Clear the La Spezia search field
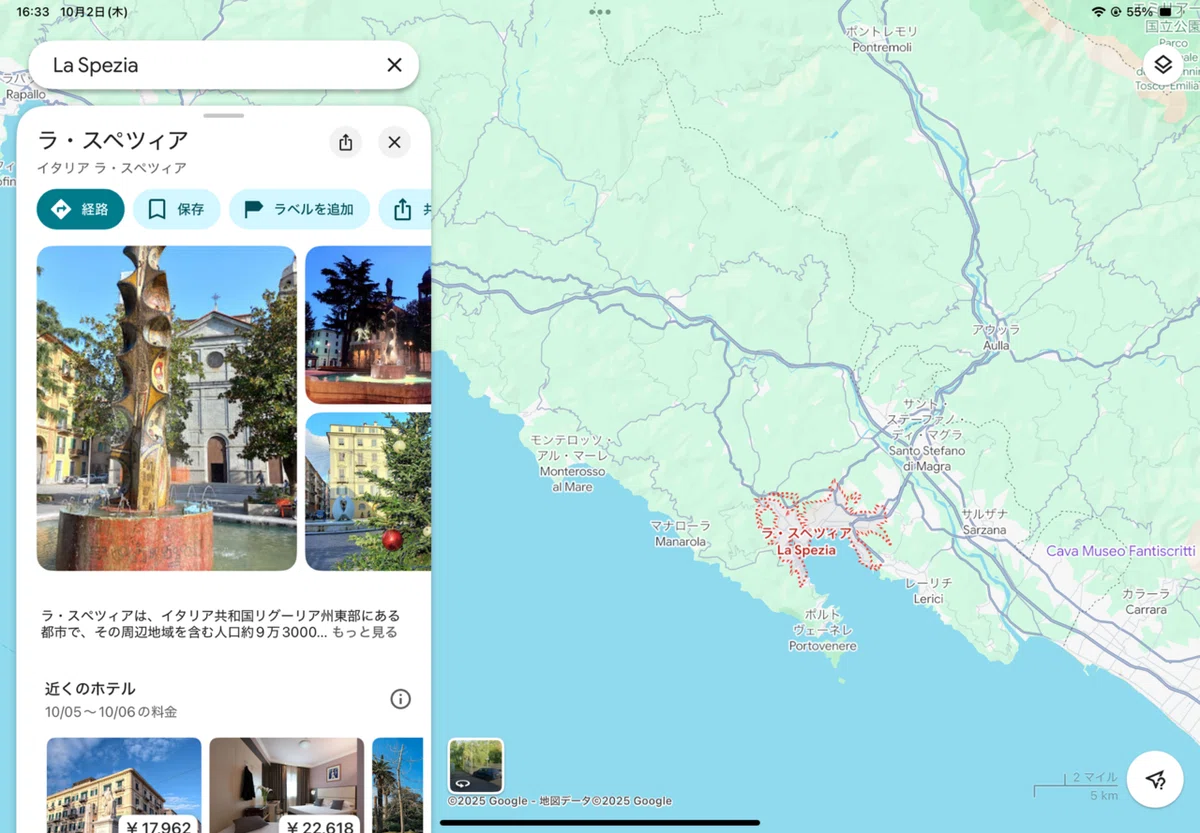This screenshot has width=1200, height=833. [x=394, y=65]
